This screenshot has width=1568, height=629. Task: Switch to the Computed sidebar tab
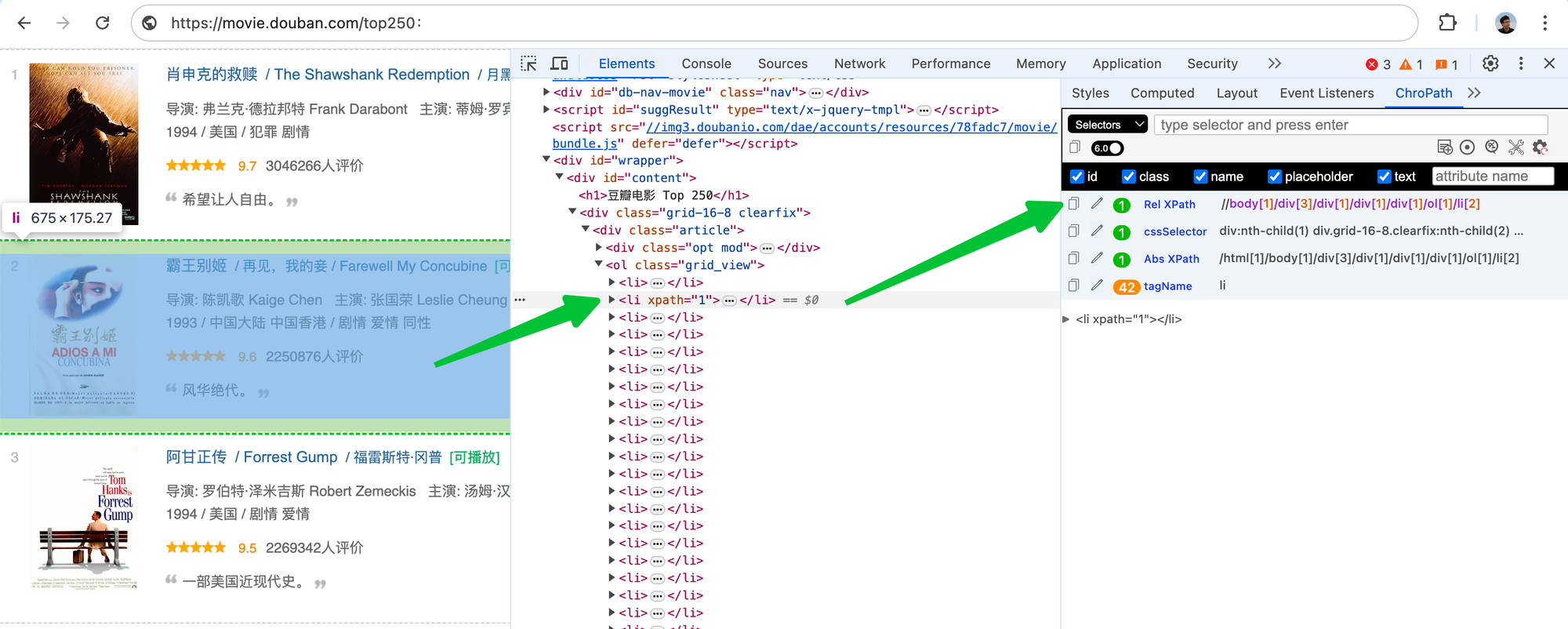[x=1163, y=93]
